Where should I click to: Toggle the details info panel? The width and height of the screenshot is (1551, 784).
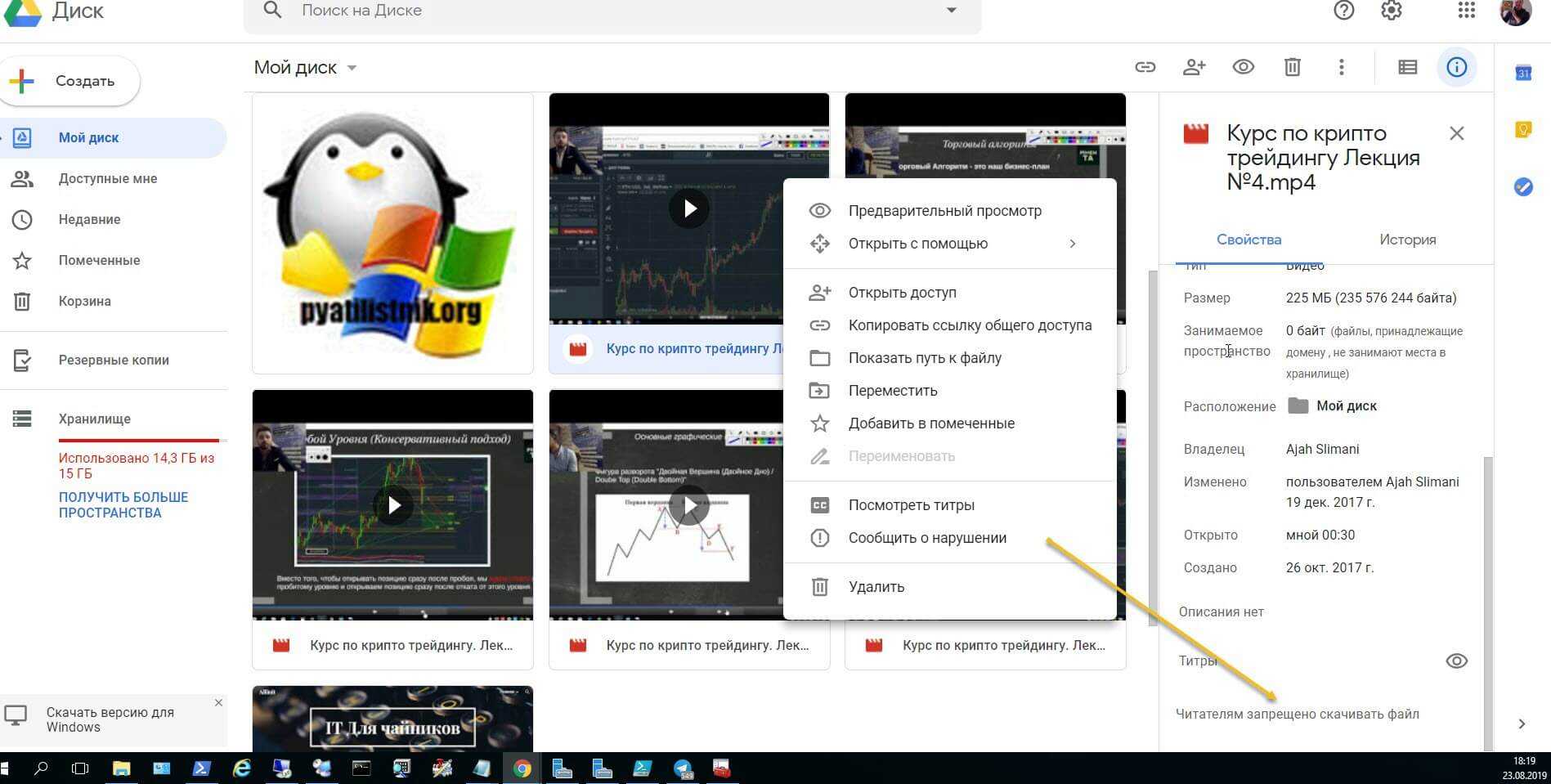pos(1456,67)
